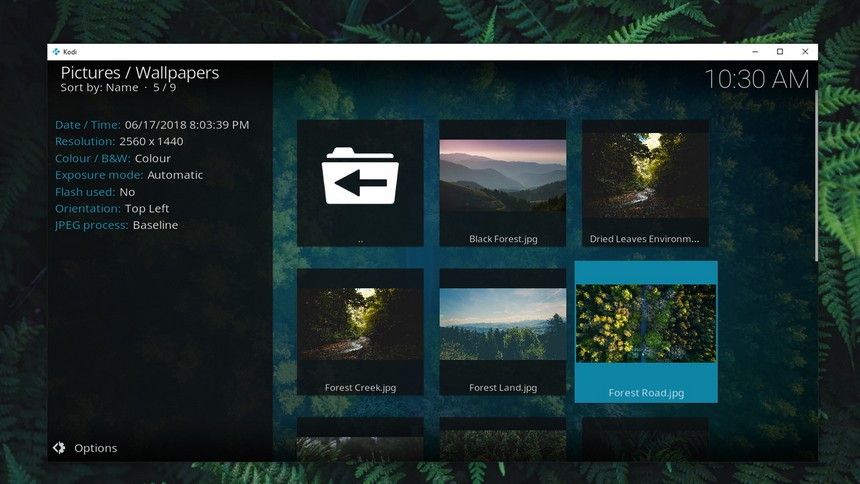Screen dimensions: 860x484
Task: Open the Dried Leaves Environment picture
Action: [645, 176]
